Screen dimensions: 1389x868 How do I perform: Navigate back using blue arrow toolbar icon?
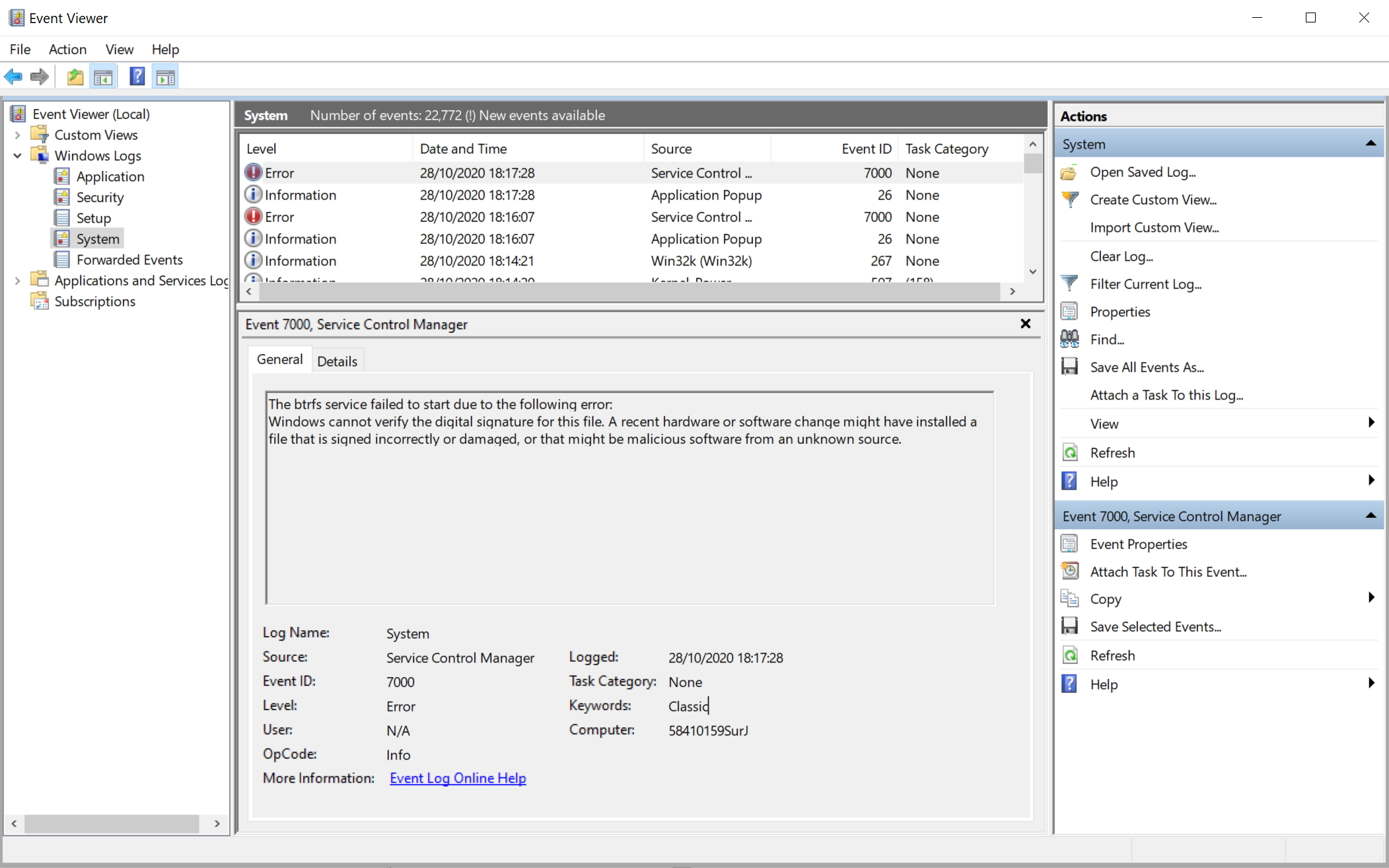click(13, 76)
